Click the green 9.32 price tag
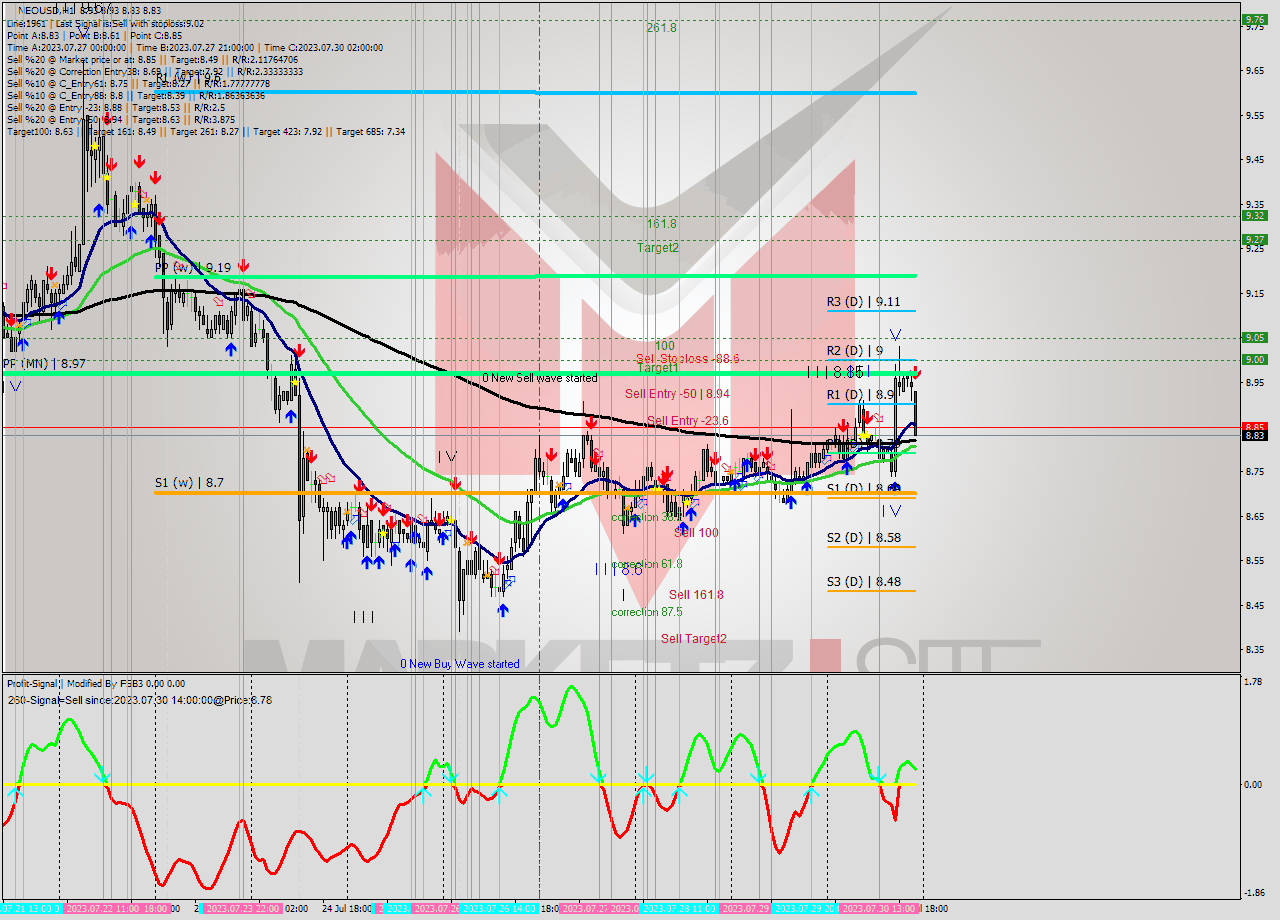Screen dimensions: 1280x920 1253,215
